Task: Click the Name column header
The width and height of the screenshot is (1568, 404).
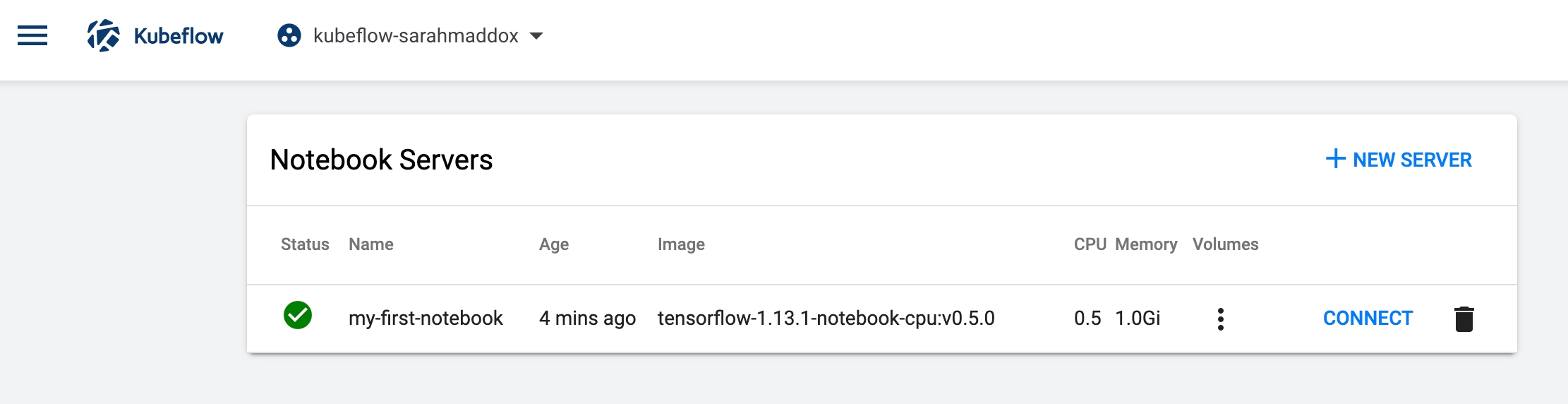Action: [x=371, y=244]
